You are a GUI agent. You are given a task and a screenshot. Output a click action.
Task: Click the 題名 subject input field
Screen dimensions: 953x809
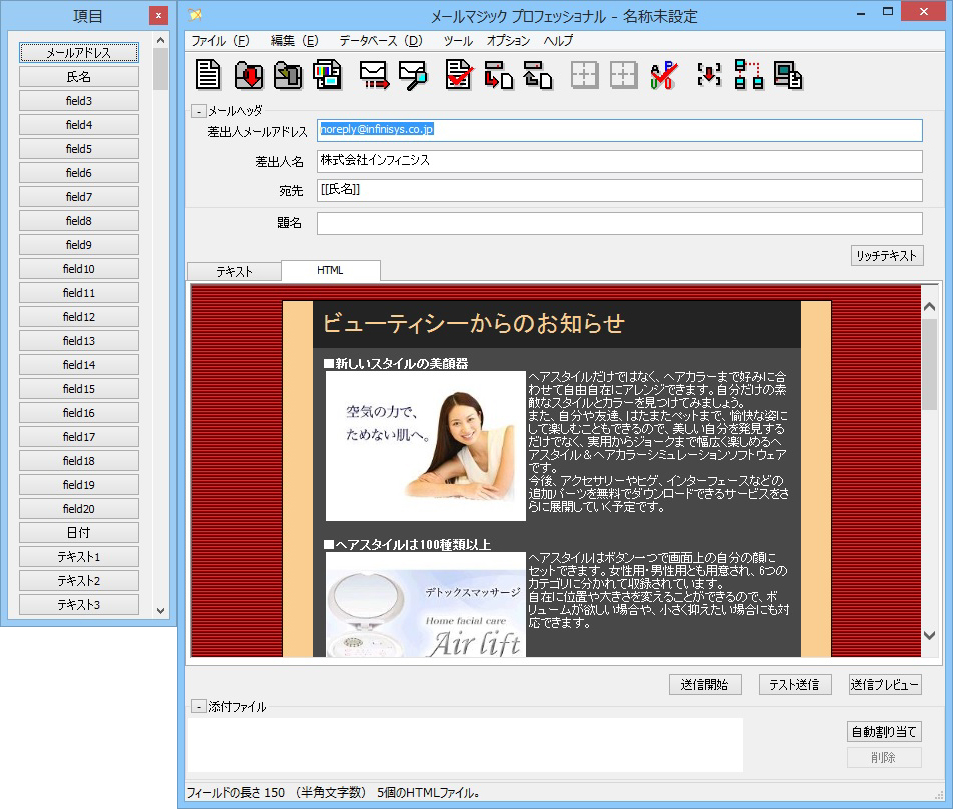pos(619,223)
